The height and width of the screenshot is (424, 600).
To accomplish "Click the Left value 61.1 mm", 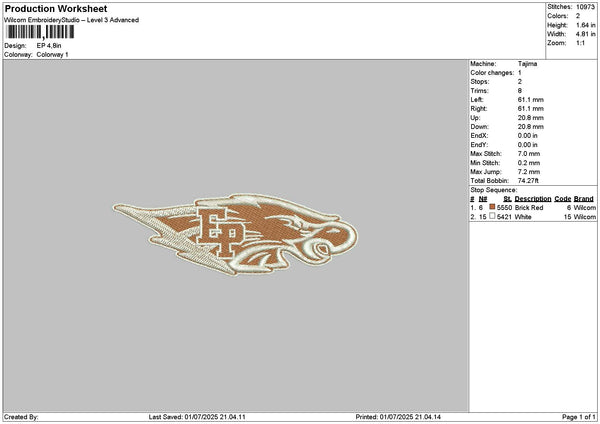I will [x=530, y=100].
